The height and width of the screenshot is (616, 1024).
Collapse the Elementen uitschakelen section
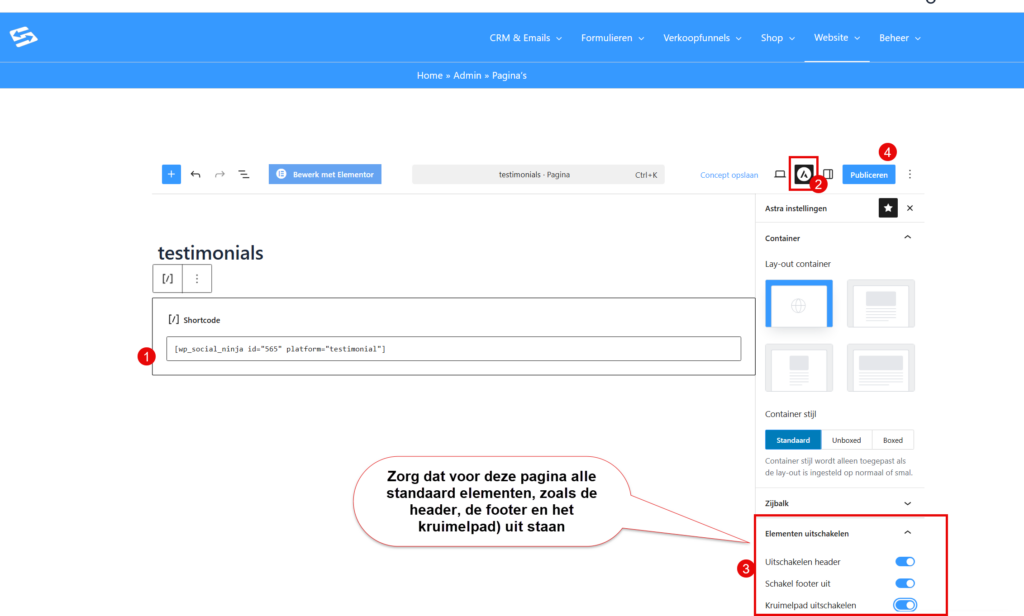pyautogui.click(x=907, y=533)
